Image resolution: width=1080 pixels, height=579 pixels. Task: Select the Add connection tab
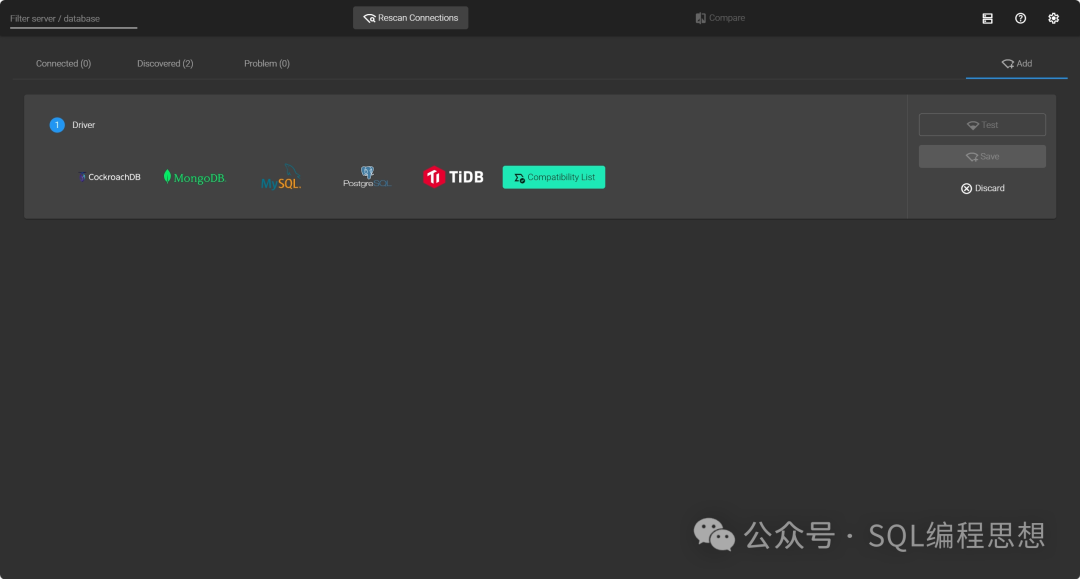pos(1017,63)
